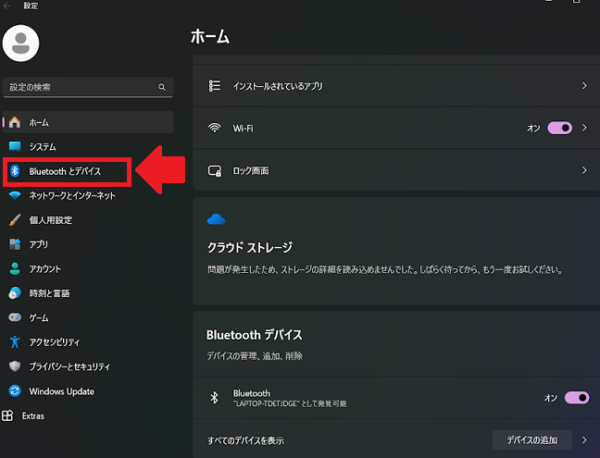This screenshot has width=600, height=458.
Task: Click the Bluetooth デバイス card heading
Action: pos(254,335)
